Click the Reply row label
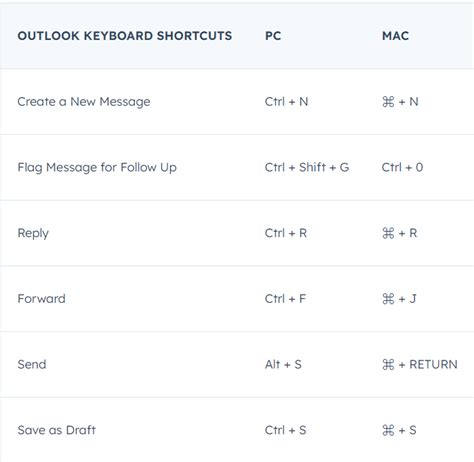This screenshot has width=474, height=462. click(33, 233)
